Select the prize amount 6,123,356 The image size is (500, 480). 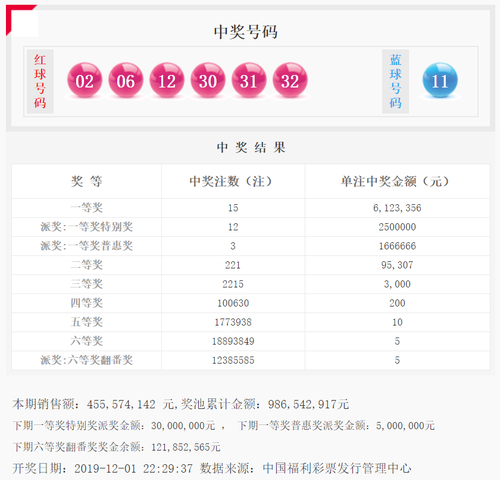tap(397, 208)
